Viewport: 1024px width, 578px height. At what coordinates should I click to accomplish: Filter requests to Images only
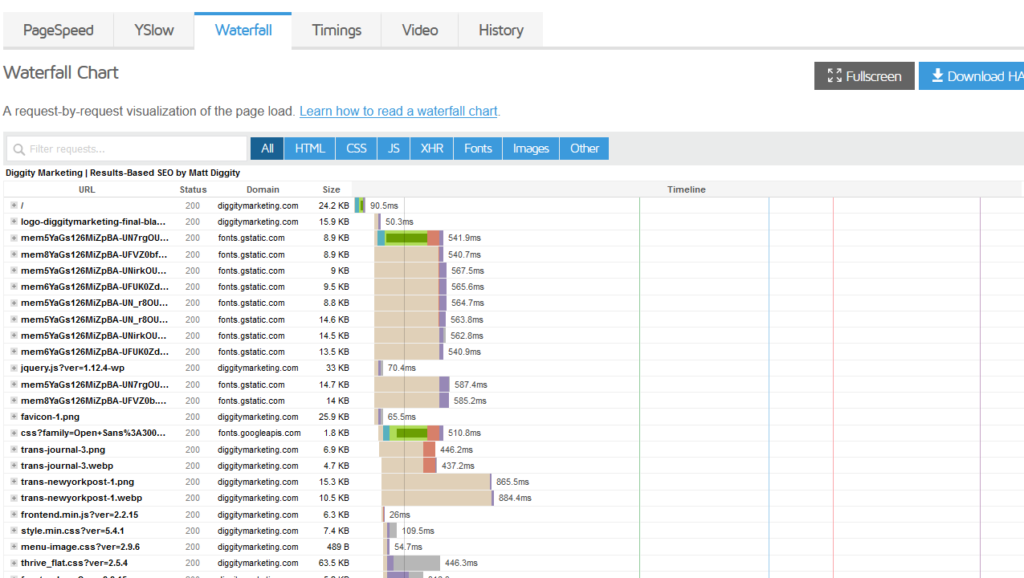click(x=531, y=148)
